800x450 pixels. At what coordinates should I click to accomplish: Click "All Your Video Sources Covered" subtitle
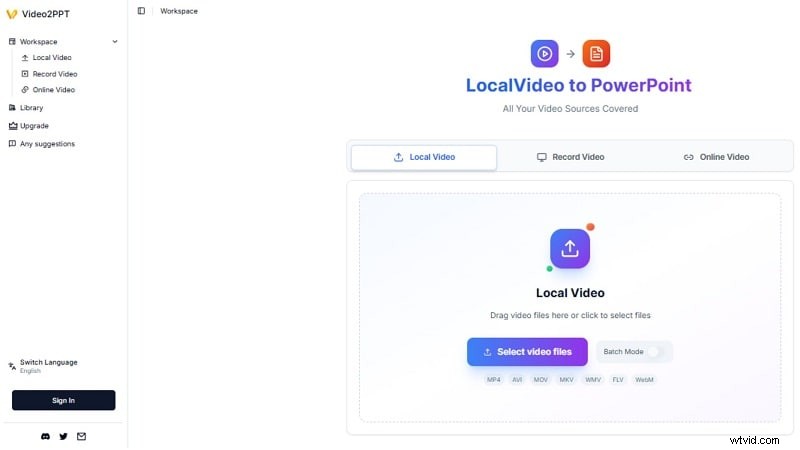[570, 109]
